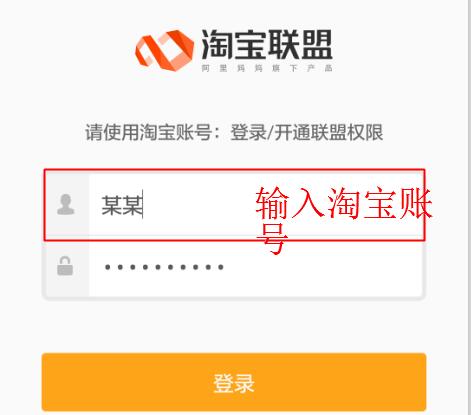
Task: Click the gray scrollbar strip at right edge
Action: tap(469, 207)
